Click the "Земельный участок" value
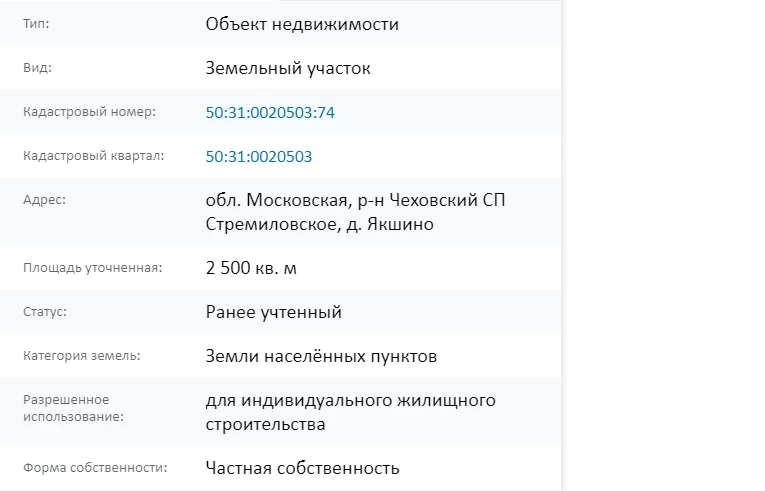 288,69
